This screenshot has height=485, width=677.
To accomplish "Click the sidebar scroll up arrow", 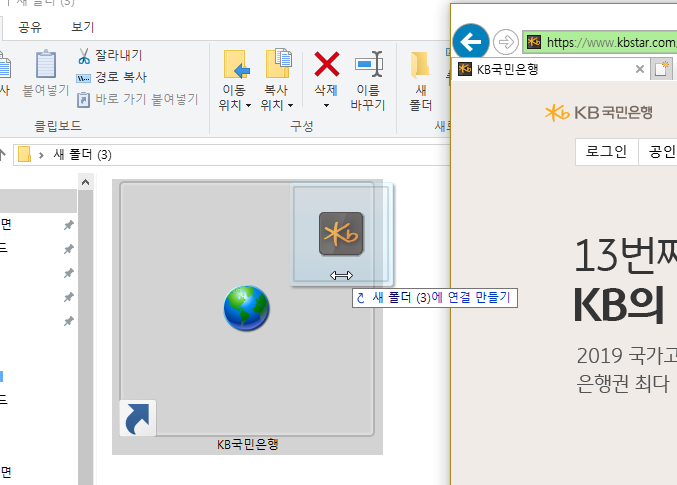I will tap(85, 182).
